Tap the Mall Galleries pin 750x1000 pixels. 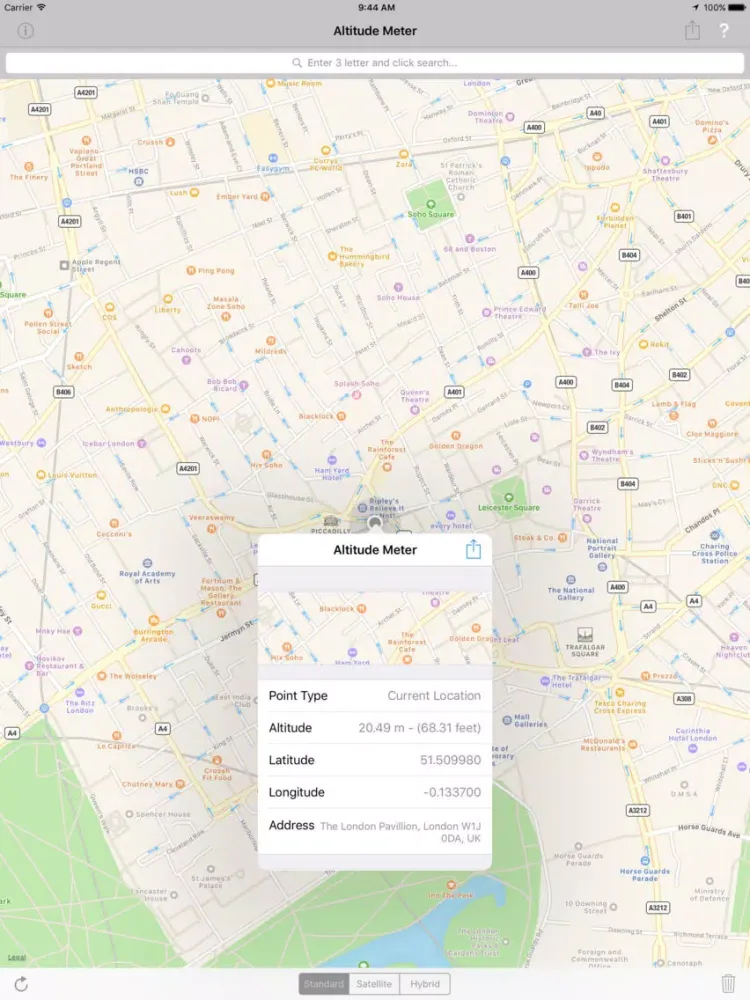click(507, 719)
